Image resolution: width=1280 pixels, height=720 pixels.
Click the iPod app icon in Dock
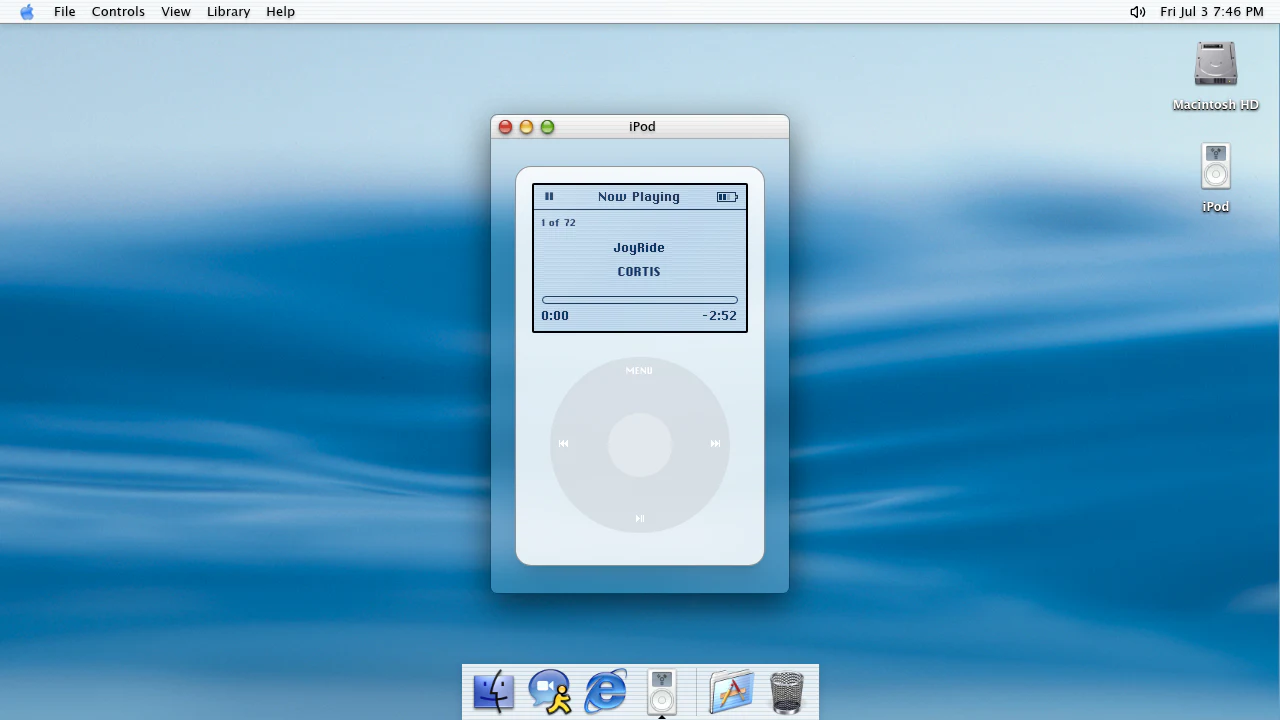662,692
